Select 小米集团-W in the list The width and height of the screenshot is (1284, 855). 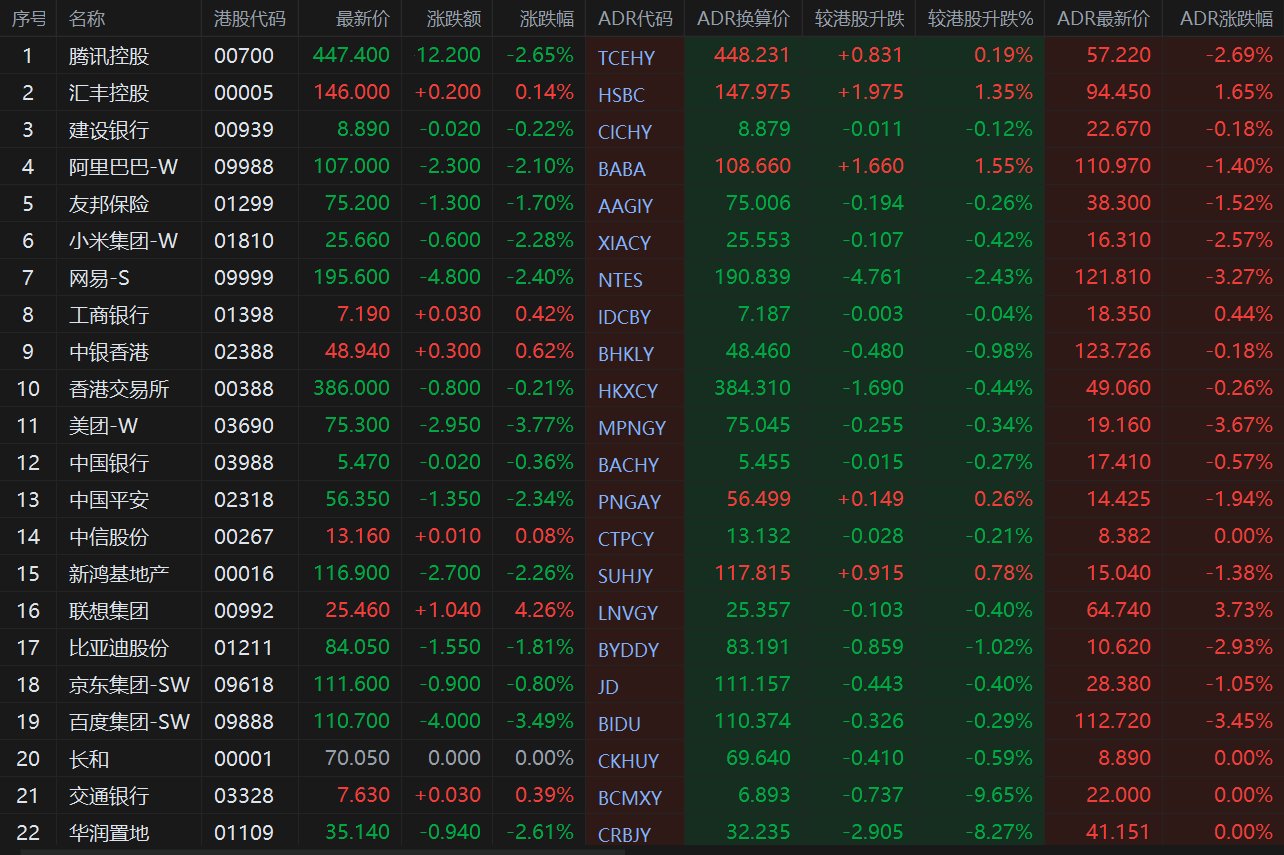click(124, 241)
